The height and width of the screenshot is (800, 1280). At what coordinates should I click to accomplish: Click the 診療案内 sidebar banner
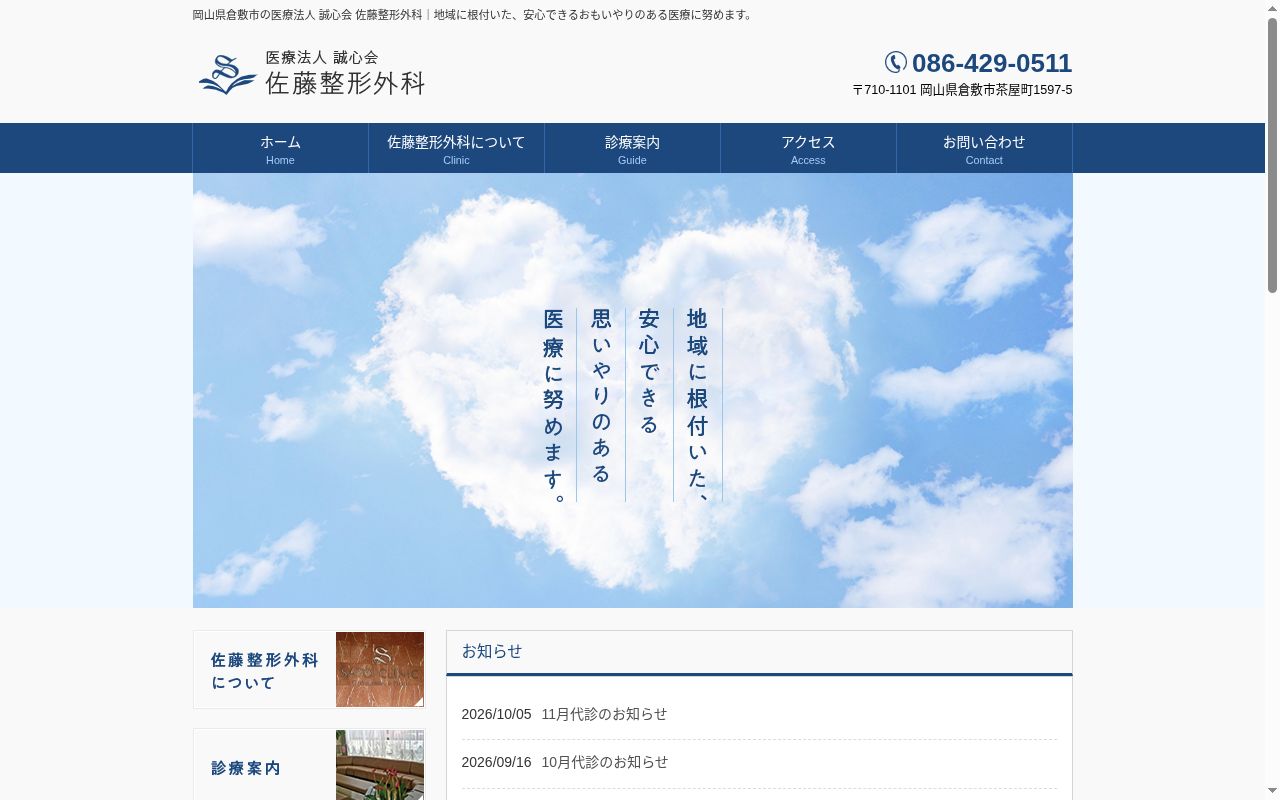[x=308, y=765]
